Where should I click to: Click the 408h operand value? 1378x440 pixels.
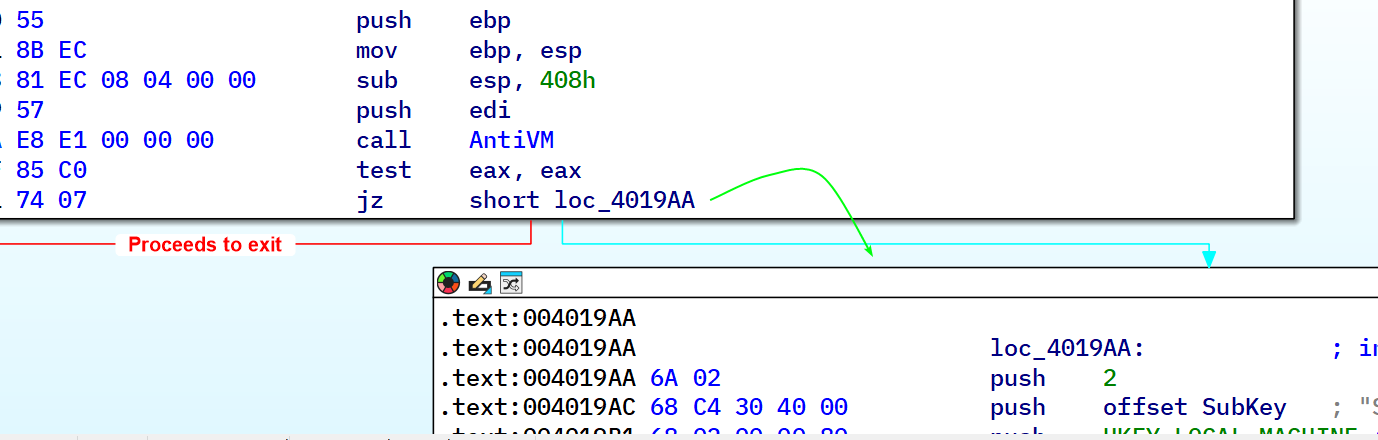(567, 81)
